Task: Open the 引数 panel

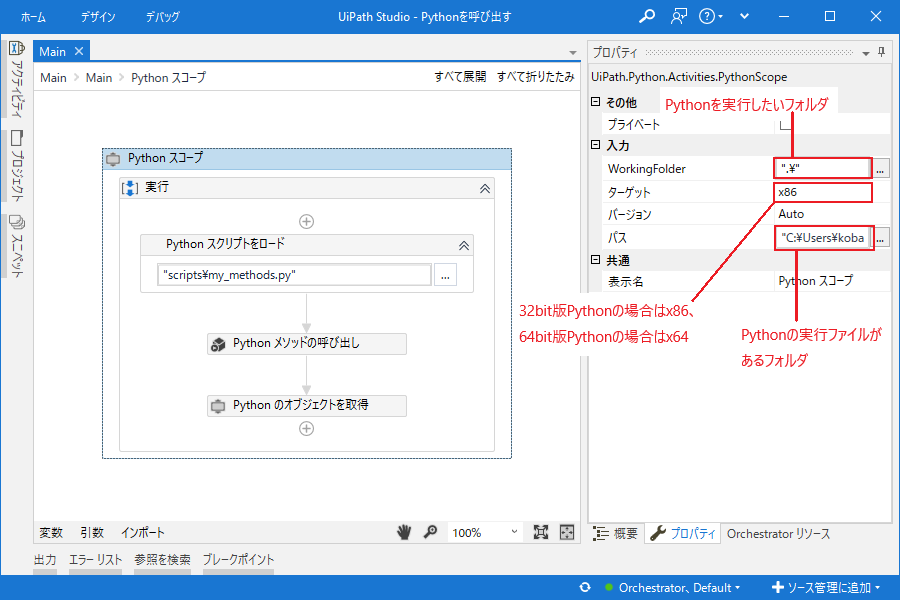Action: [92, 532]
